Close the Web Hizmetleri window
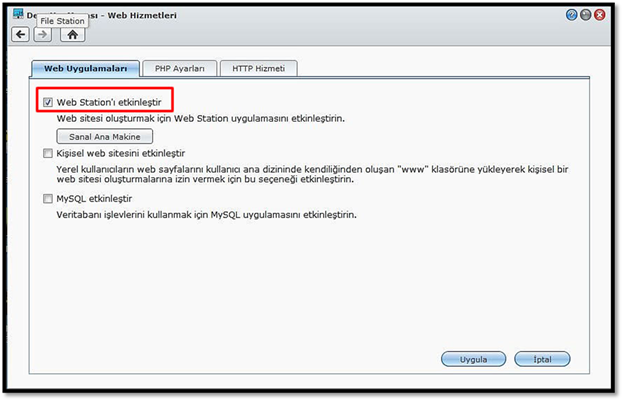 click(x=599, y=16)
